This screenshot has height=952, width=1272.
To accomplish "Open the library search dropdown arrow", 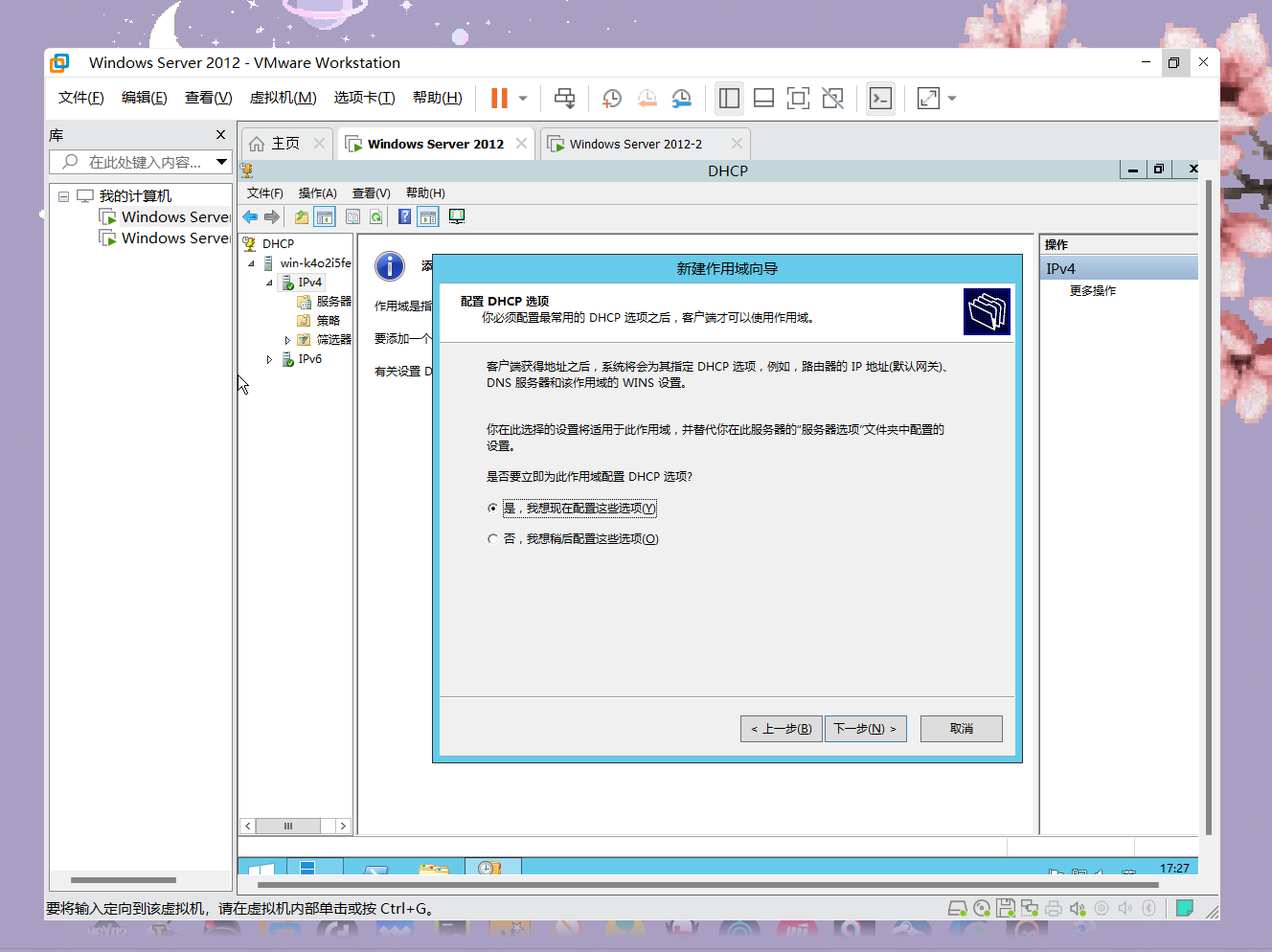I will click(222, 162).
